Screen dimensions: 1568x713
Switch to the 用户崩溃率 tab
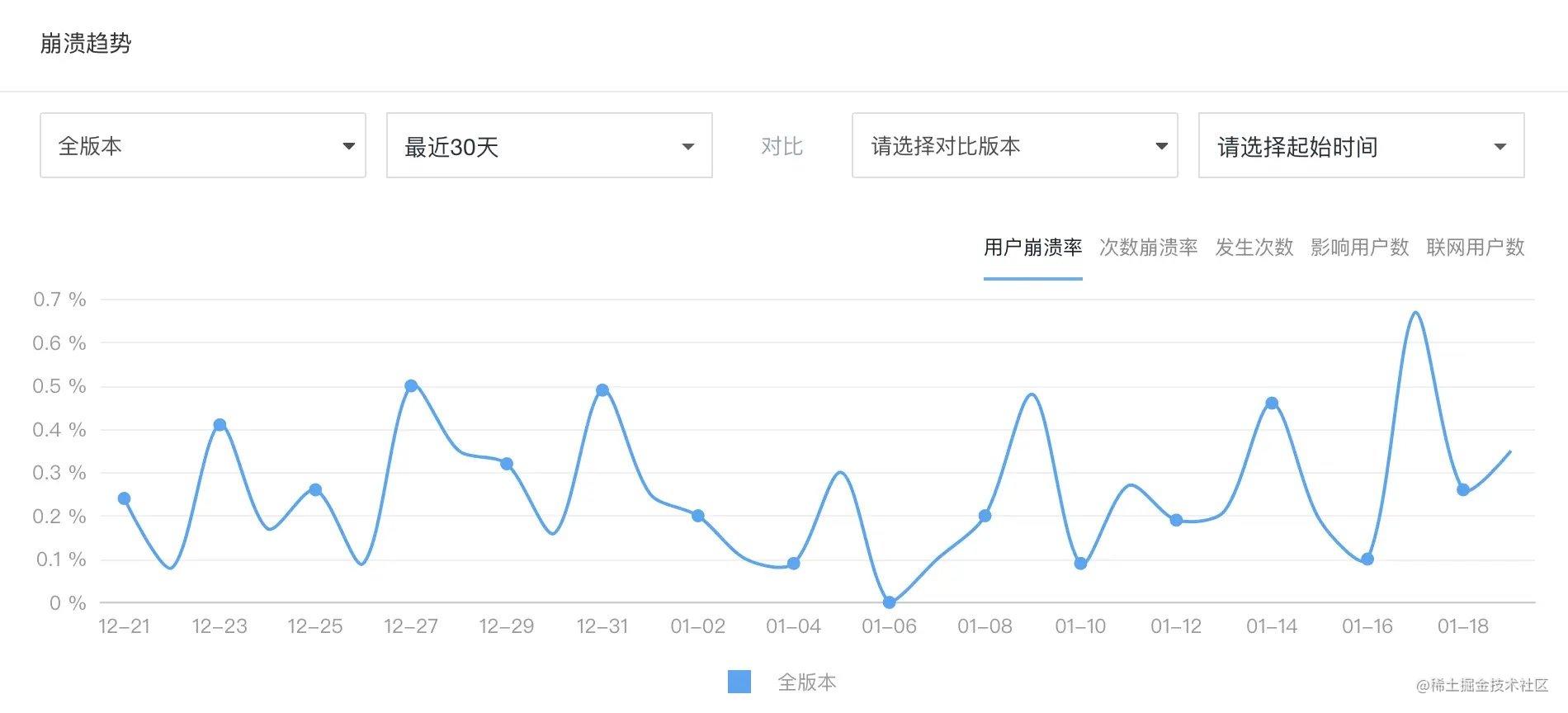click(1032, 247)
